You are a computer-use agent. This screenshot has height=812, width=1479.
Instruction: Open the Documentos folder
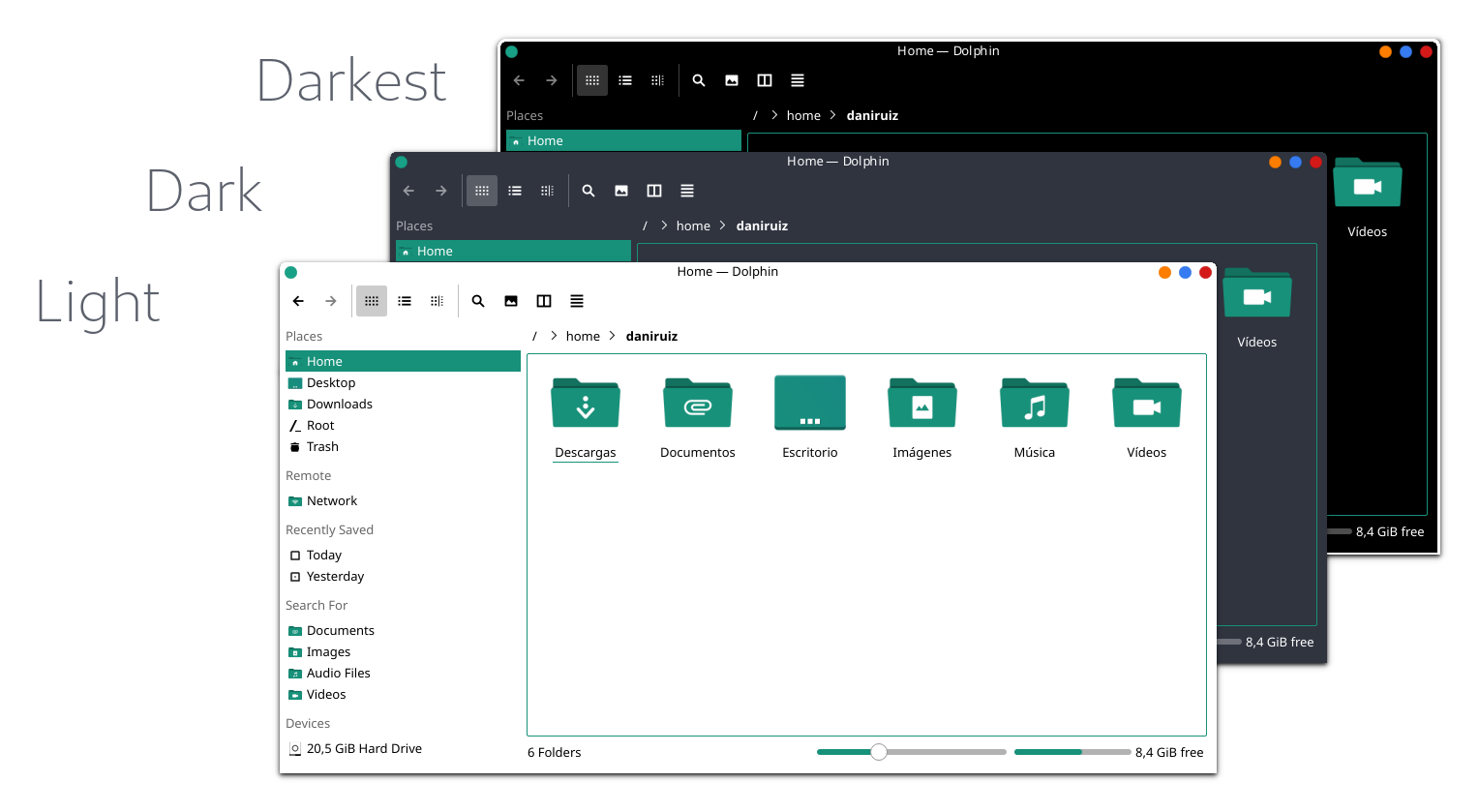tap(698, 417)
